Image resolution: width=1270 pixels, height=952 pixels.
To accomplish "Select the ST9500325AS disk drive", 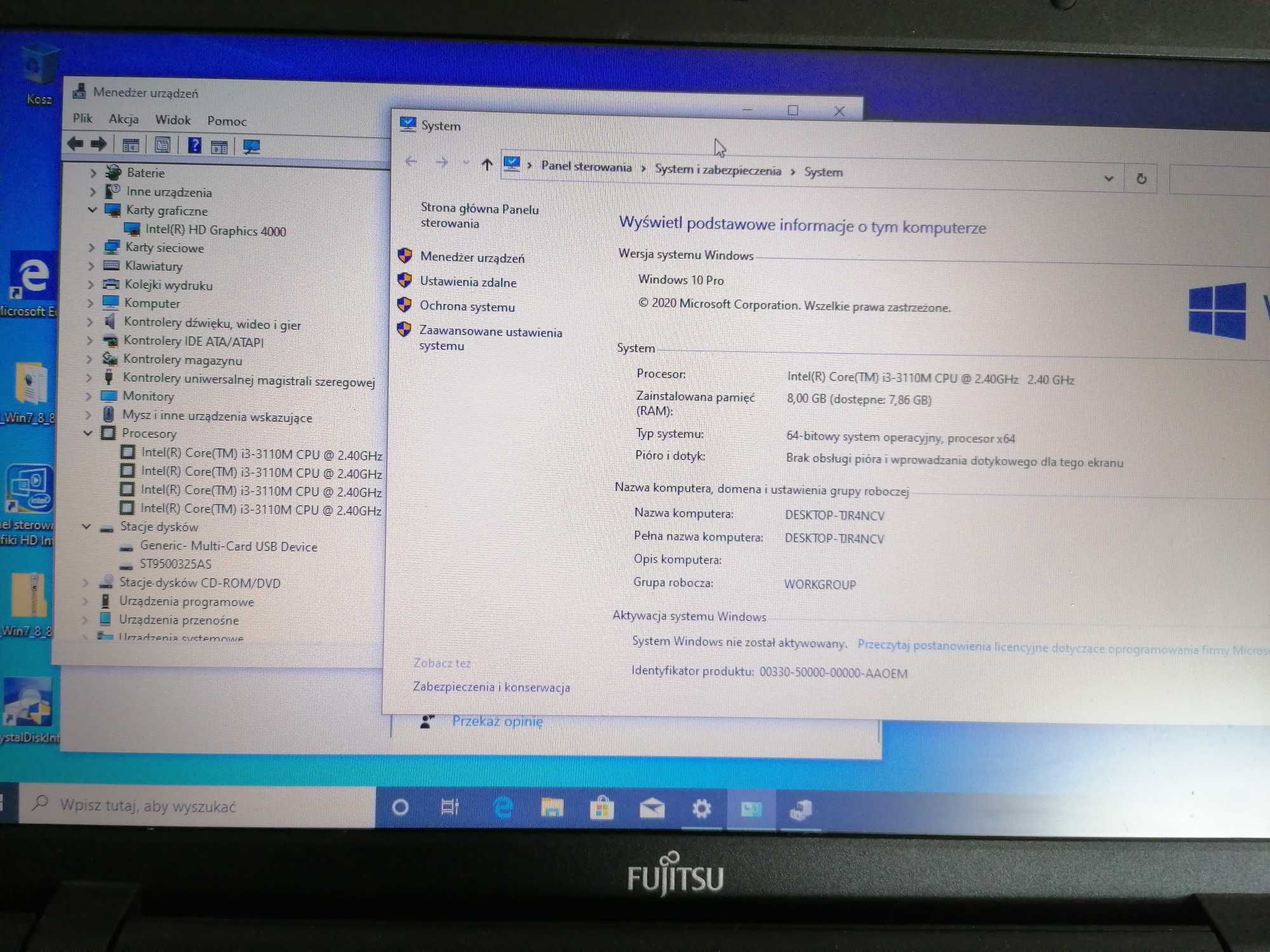I will pos(175,564).
